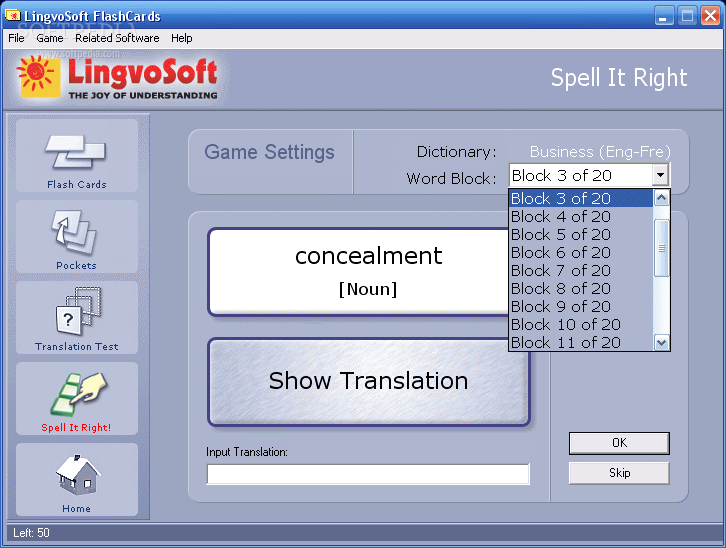The width and height of the screenshot is (726, 548).
Task: Click the Business (Eng-Fre) dictionary link
Action: tap(600, 152)
